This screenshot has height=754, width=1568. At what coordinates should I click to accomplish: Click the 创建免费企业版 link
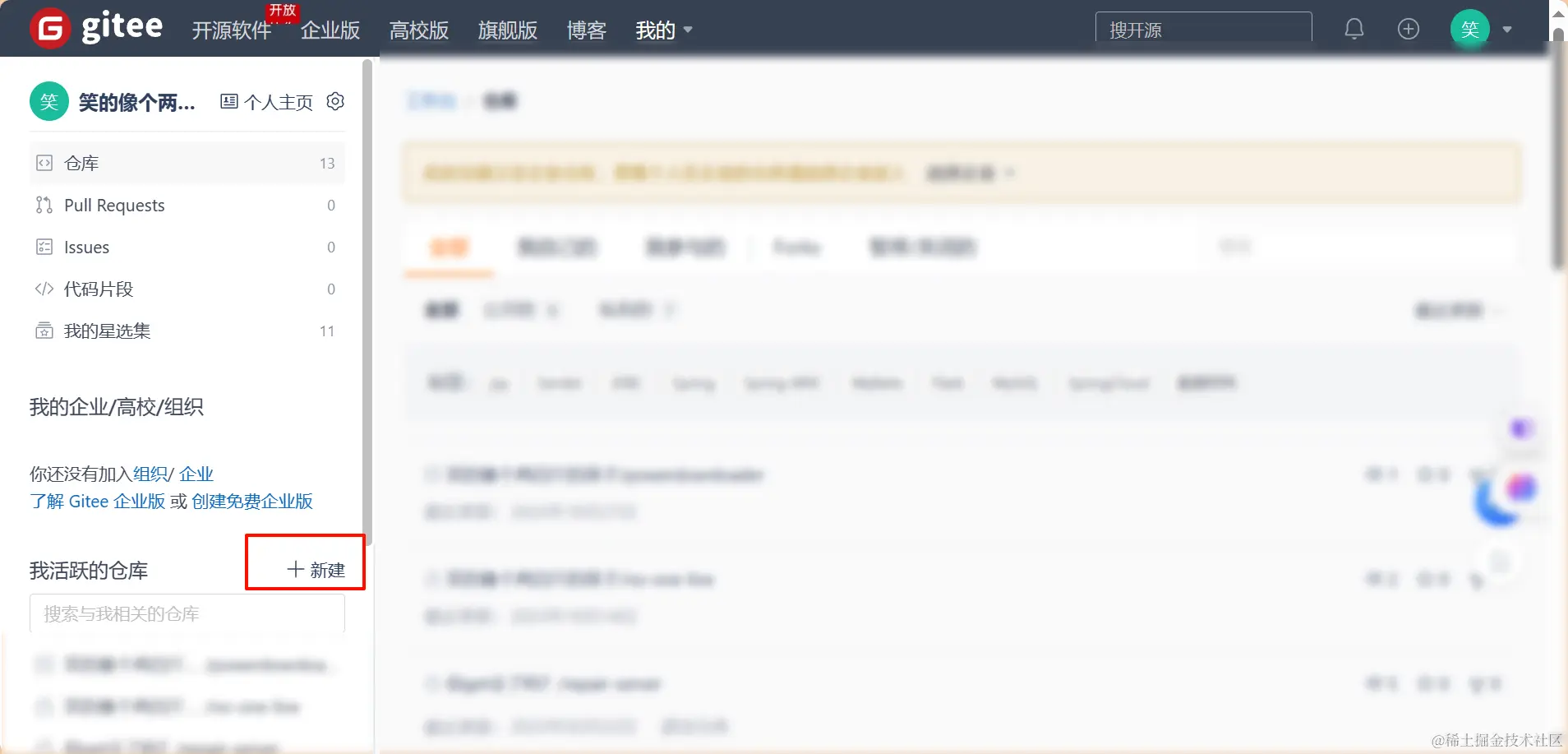click(x=252, y=502)
